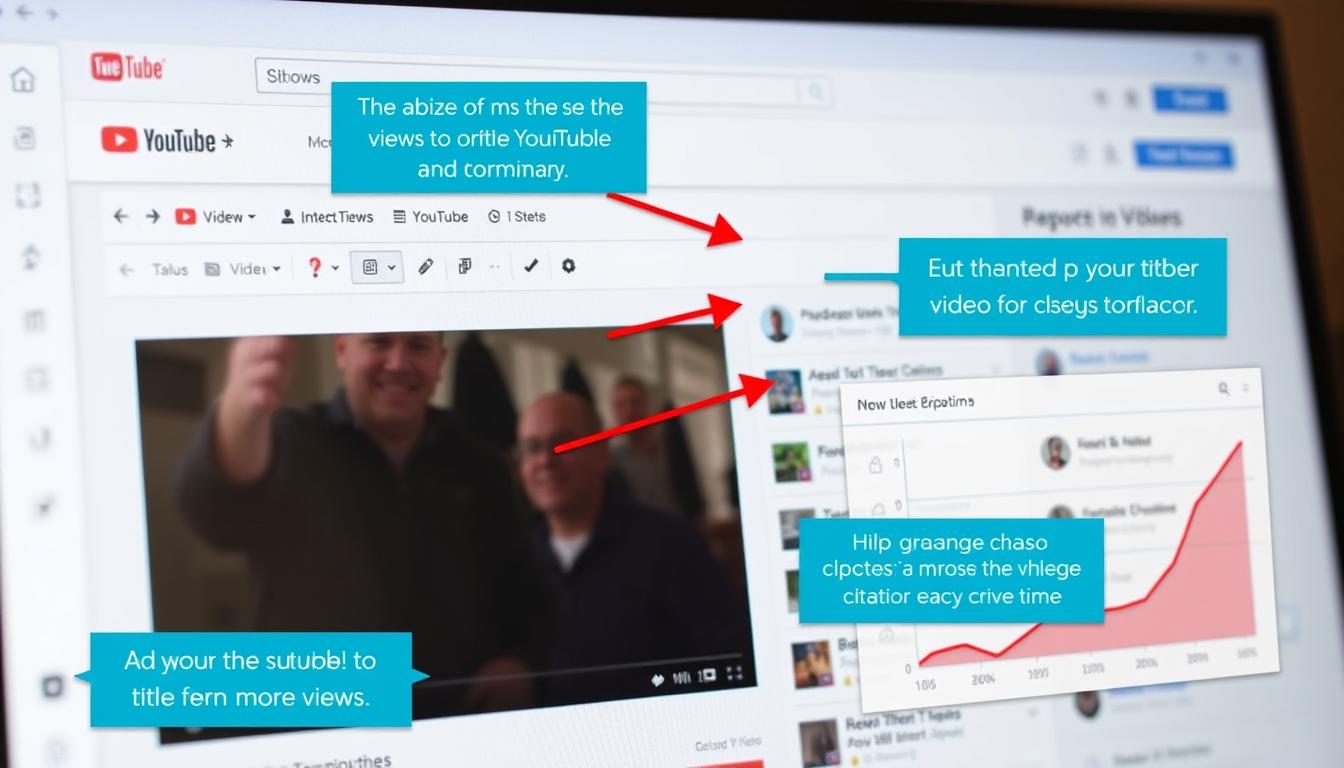
Task: Open the suggested video thumbnail left of the chart title
Action: coord(785,392)
